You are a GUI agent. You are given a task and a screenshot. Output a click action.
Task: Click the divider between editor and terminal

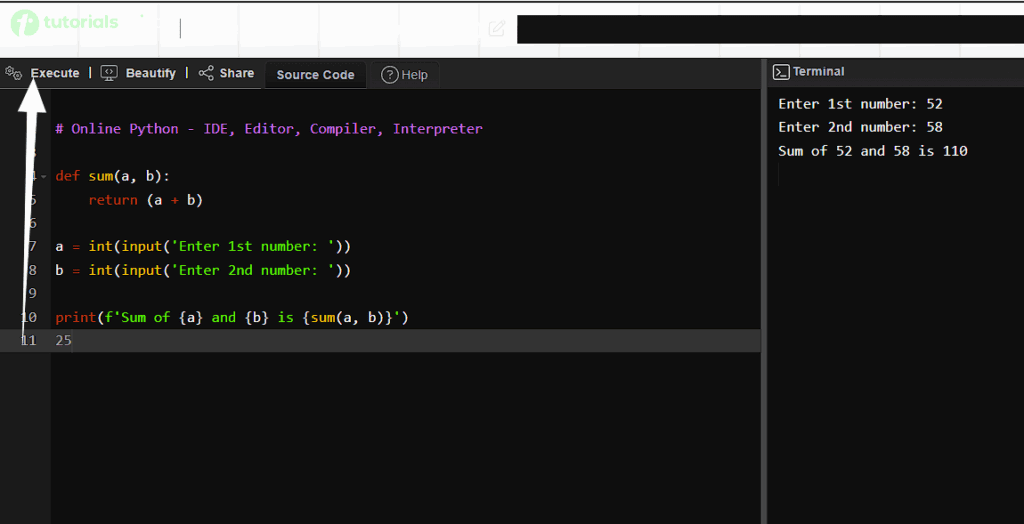pyautogui.click(x=764, y=300)
